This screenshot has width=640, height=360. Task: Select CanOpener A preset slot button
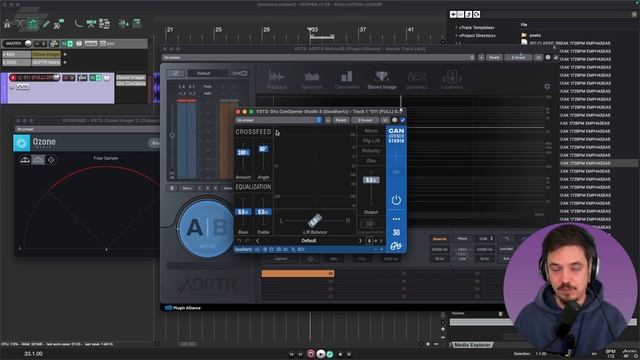point(369,241)
